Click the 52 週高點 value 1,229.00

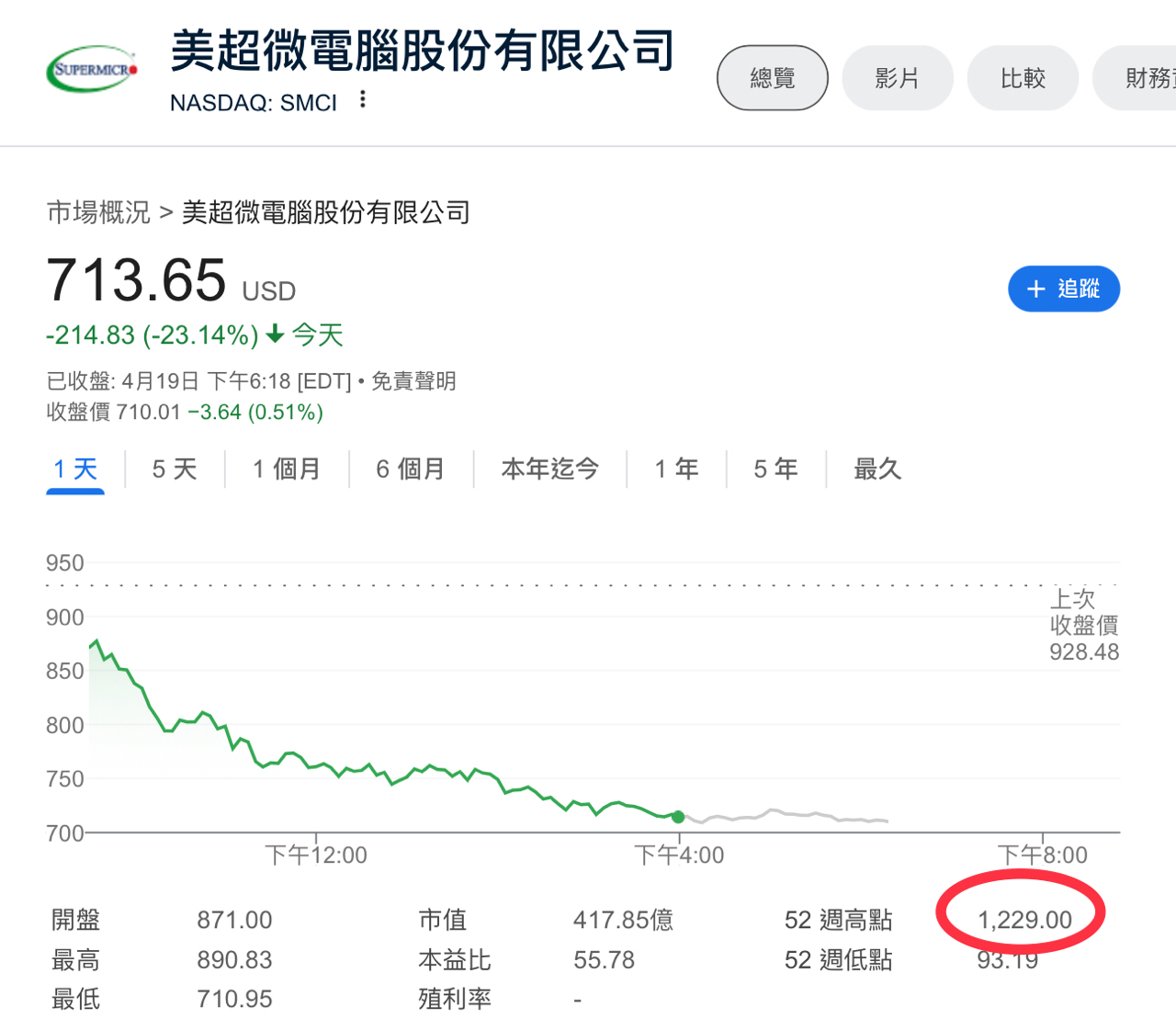coord(1024,920)
